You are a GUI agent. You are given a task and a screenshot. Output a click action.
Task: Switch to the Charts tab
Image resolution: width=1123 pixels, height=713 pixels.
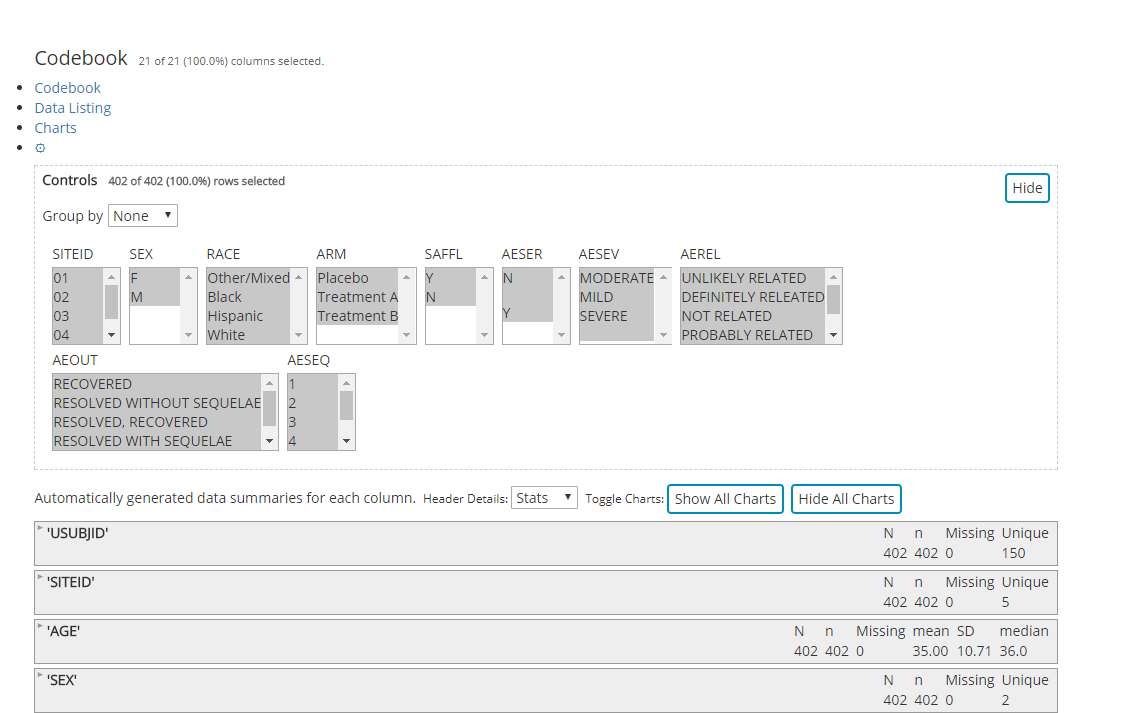[55, 127]
